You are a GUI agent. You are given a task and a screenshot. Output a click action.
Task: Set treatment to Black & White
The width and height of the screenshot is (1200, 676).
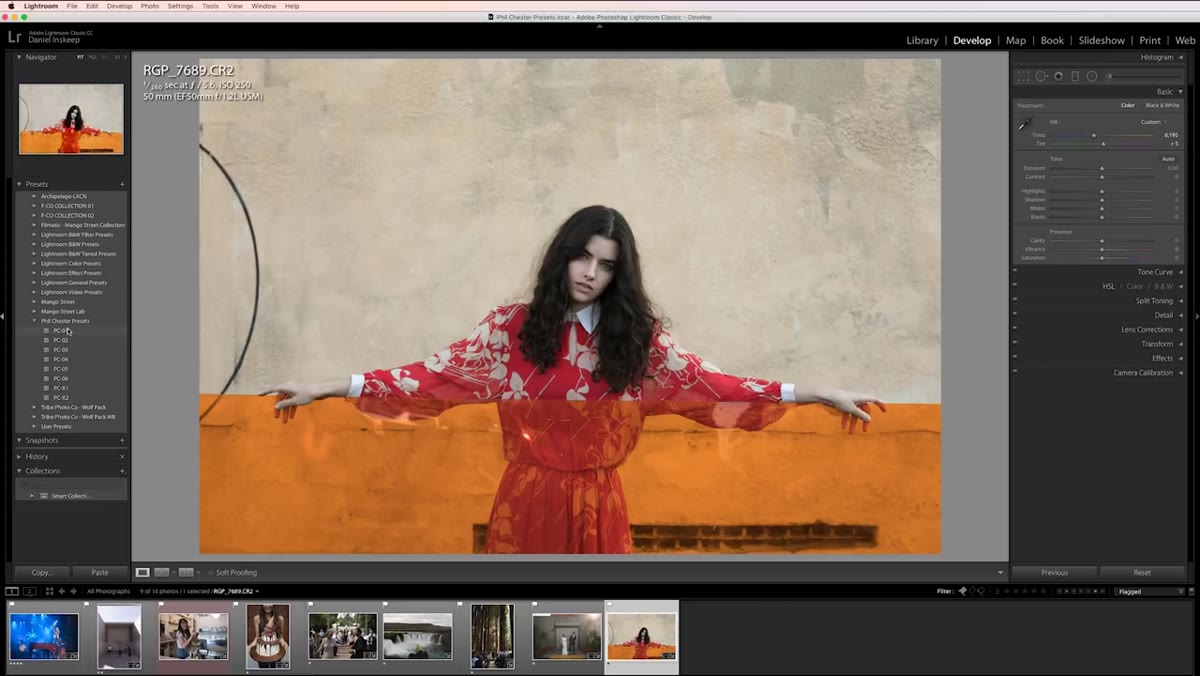[x=1162, y=105]
